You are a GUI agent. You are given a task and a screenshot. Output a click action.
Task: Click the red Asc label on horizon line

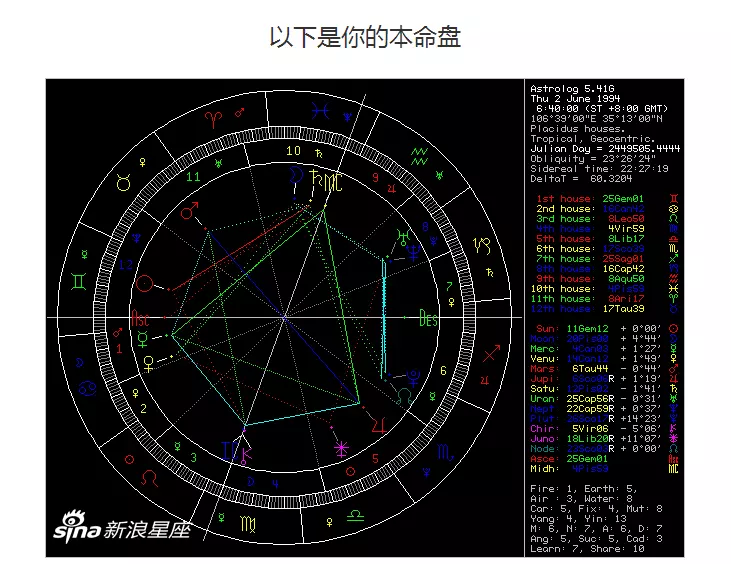point(140,319)
